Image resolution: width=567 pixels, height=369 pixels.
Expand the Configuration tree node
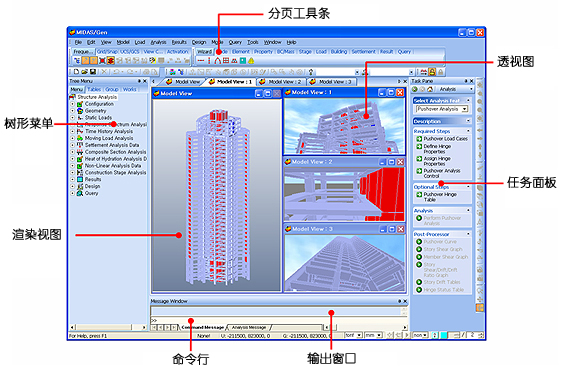(72, 104)
